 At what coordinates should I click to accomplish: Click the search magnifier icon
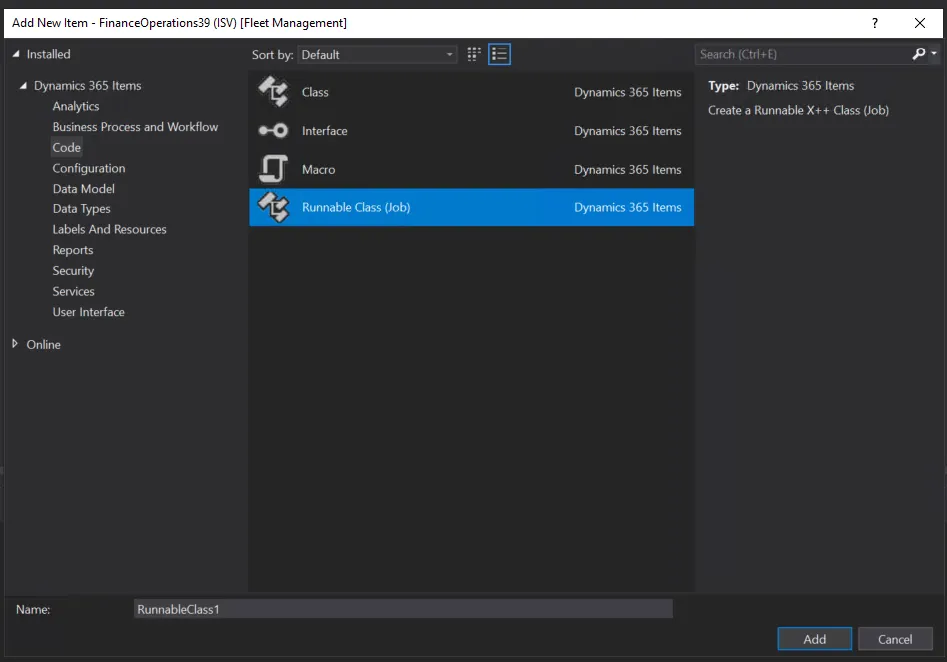point(918,54)
